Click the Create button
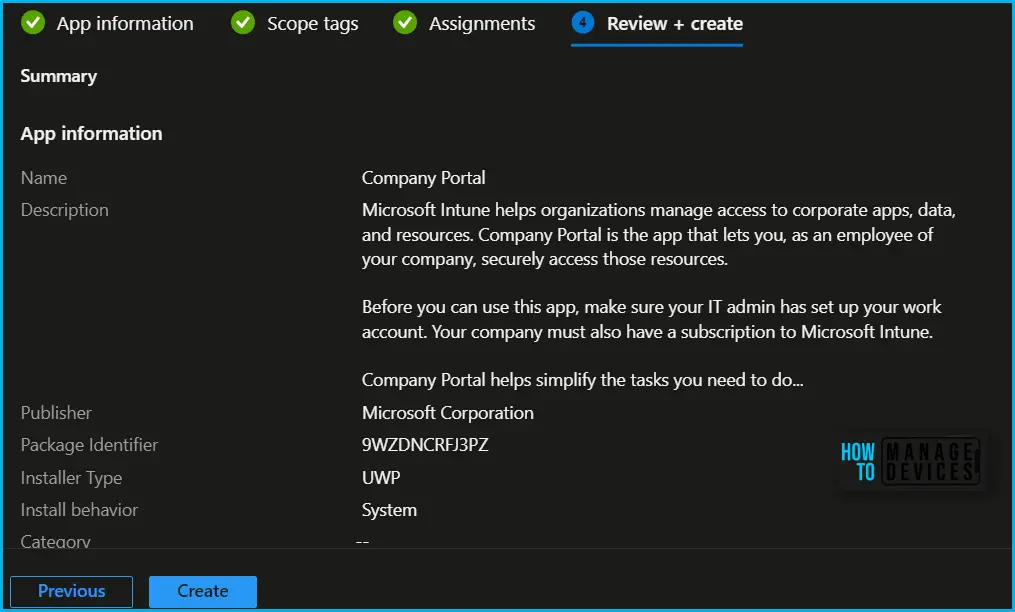The height and width of the screenshot is (612, 1015). click(x=203, y=591)
